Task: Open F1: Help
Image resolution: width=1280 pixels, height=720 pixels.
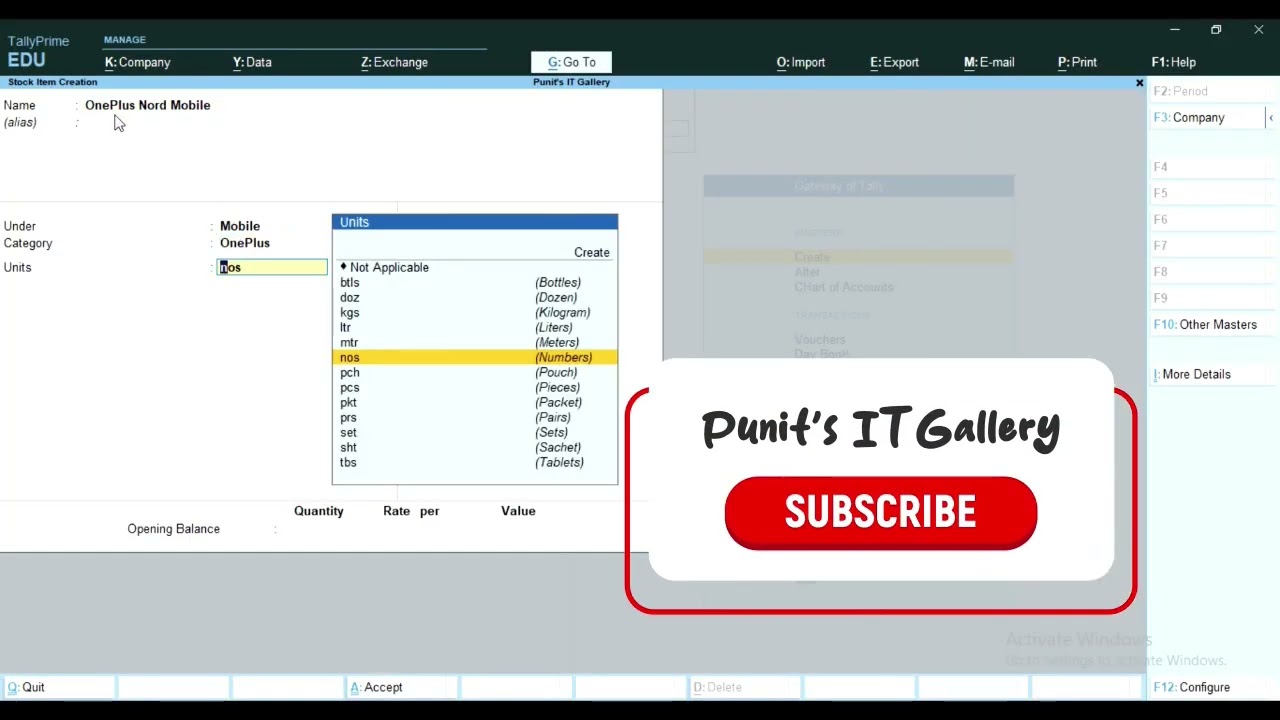Action: [x=1173, y=62]
